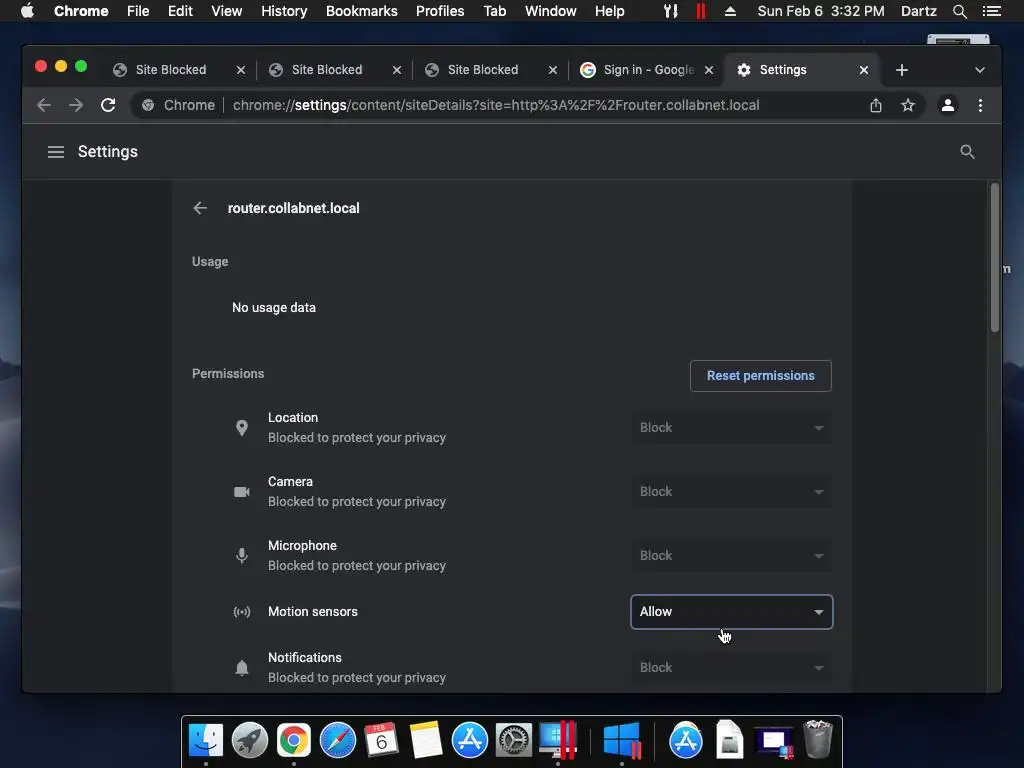
Task: Click the Notifications bell icon
Action: (x=242, y=668)
